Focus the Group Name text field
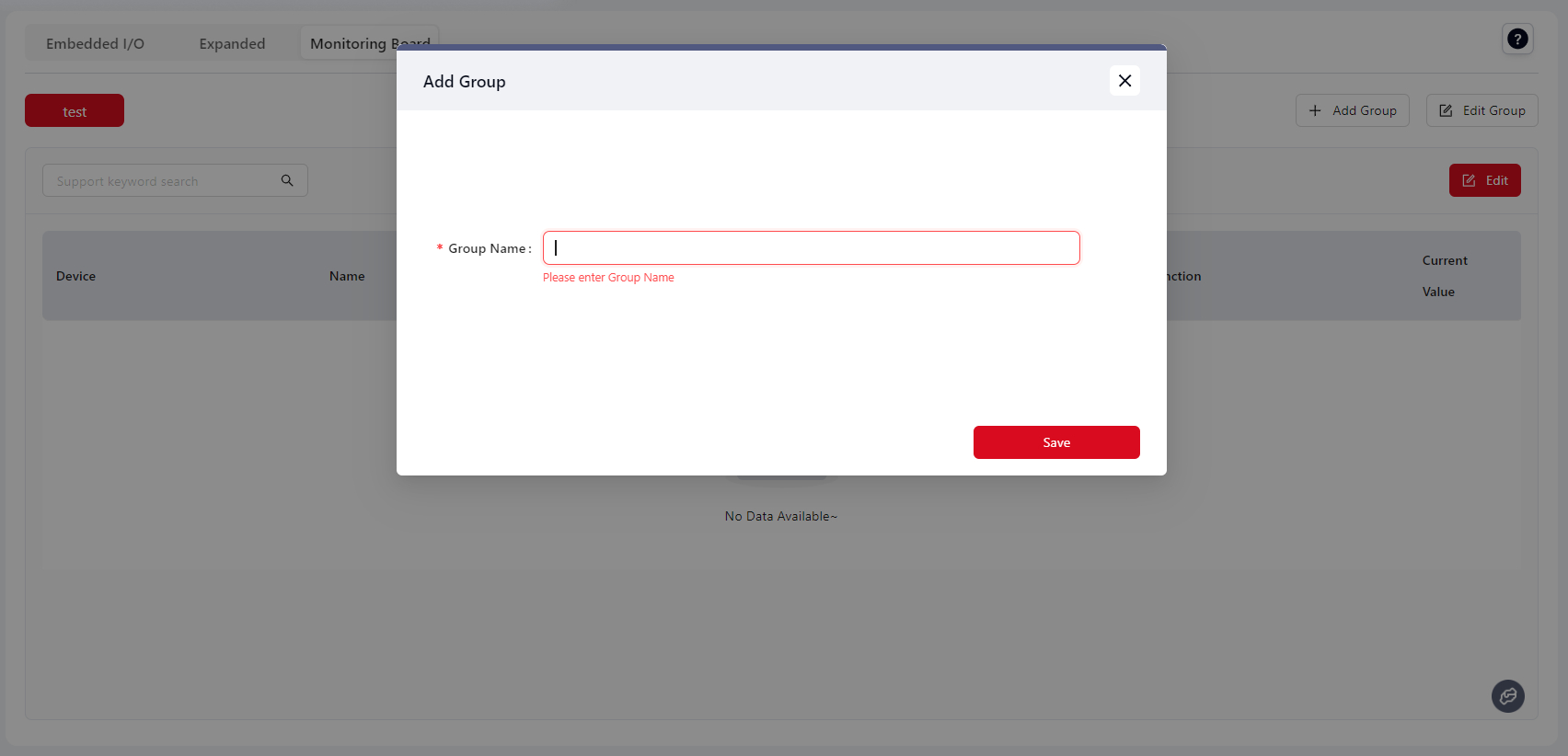Viewport: 1568px width, 756px height. coord(811,248)
